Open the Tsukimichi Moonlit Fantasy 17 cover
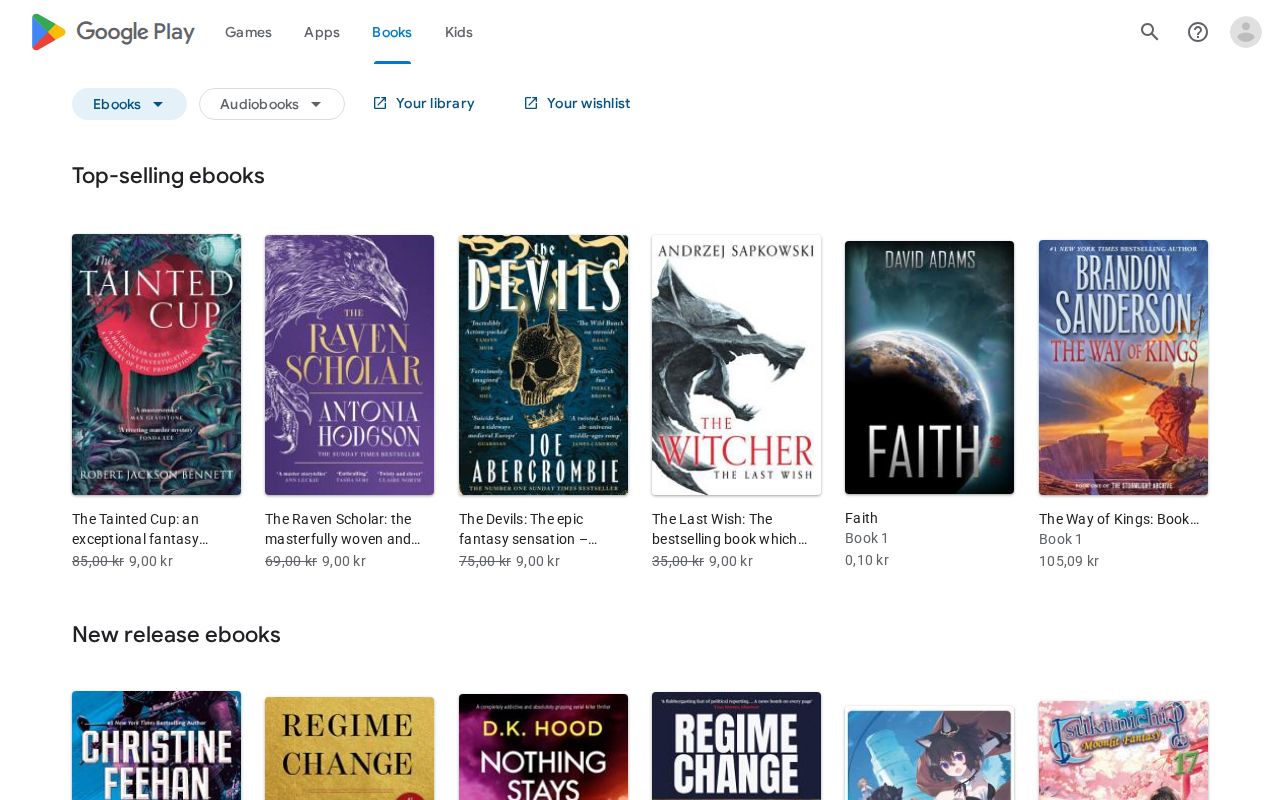Image resolution: width=1280 pixels, height=800 pixels. click(x=1123, y=750)
